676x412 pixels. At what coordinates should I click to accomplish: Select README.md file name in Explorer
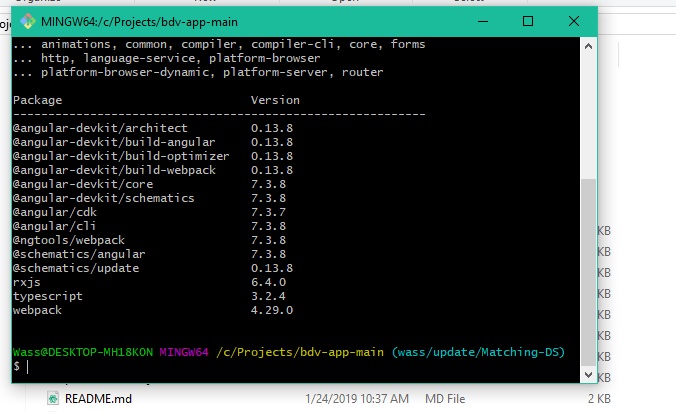(98, 399)
